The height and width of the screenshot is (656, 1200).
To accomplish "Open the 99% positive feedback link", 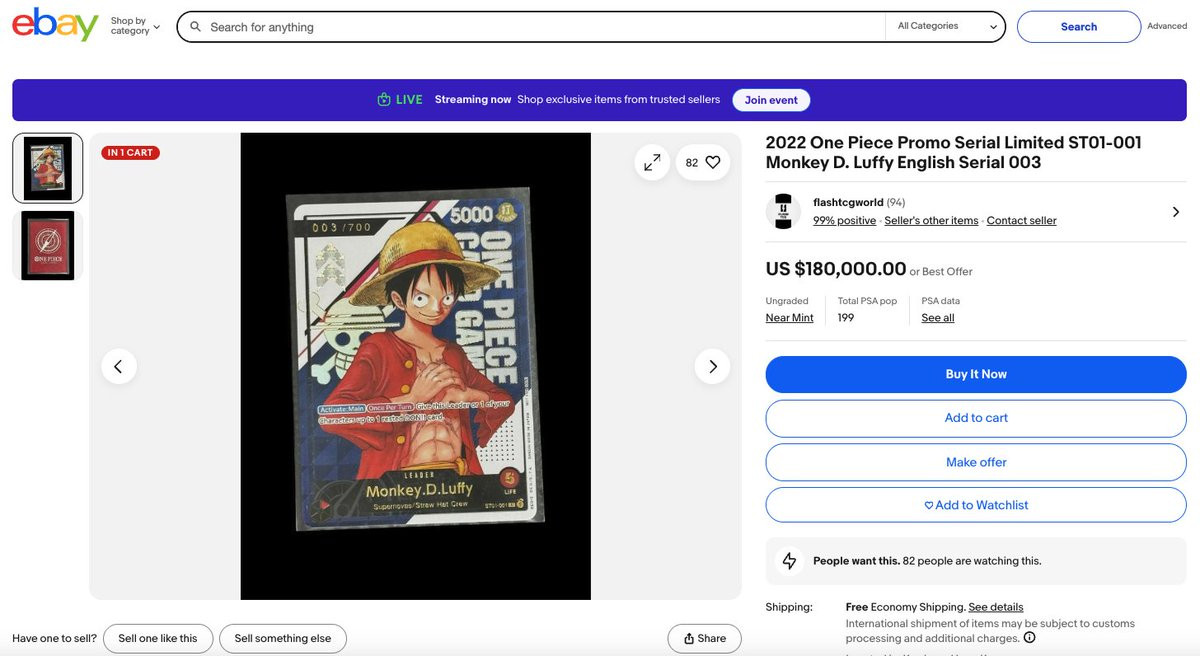I will click(x=844, y=221).
